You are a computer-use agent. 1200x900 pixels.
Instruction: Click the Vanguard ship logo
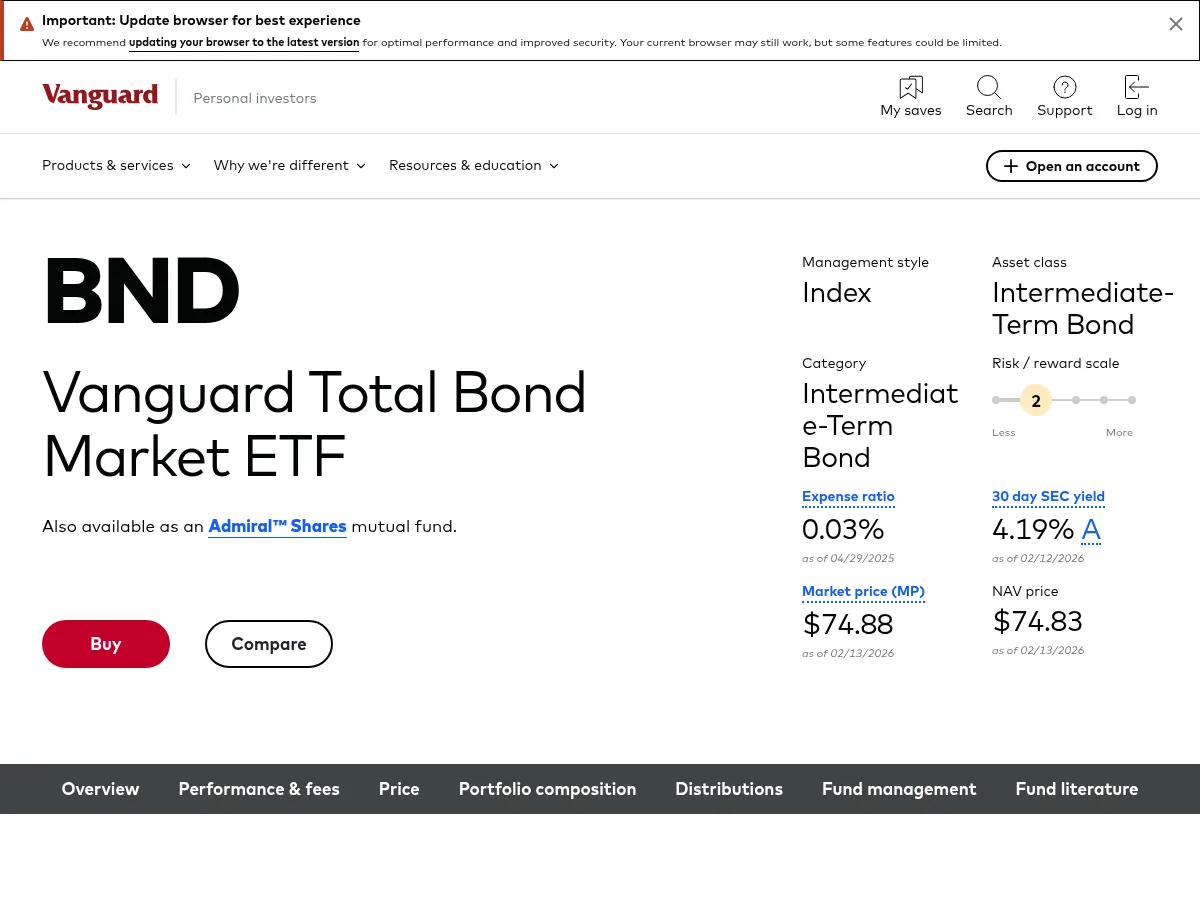[x=100, y=96]
